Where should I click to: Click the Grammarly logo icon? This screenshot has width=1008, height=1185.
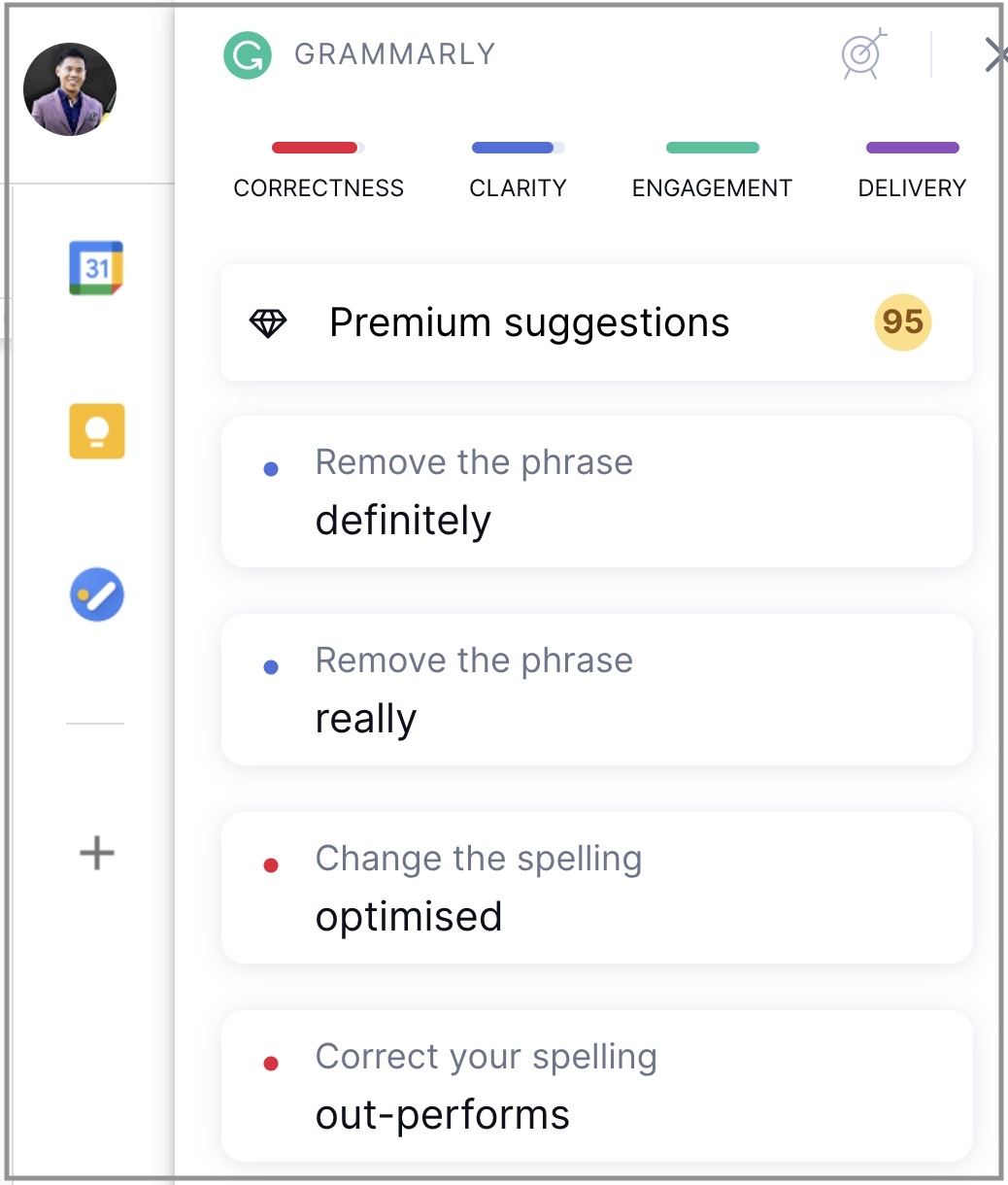[x=247, y=54]
